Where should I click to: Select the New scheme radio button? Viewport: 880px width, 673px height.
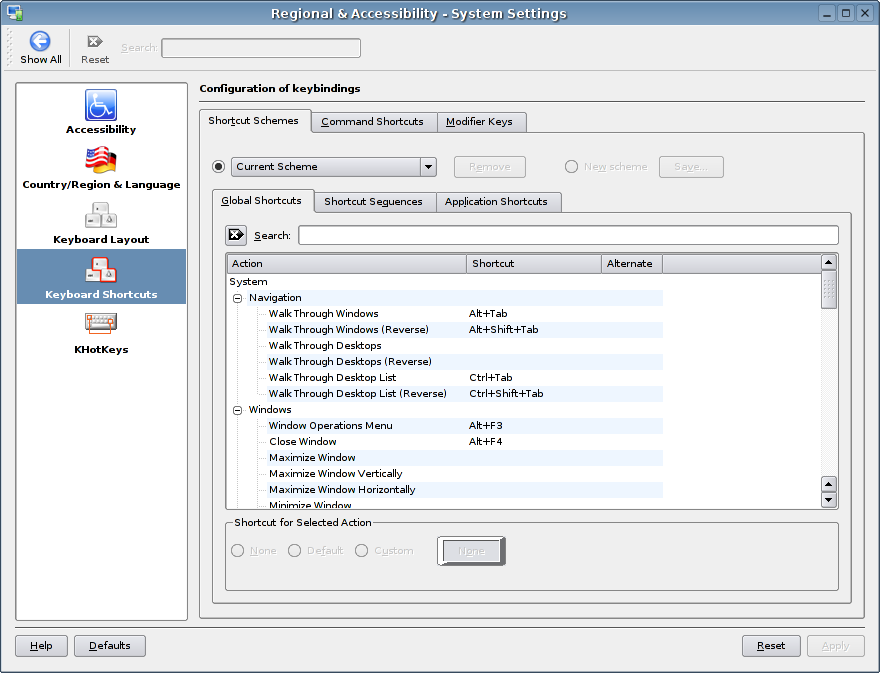pyautogui.click(x=571, y=167)
